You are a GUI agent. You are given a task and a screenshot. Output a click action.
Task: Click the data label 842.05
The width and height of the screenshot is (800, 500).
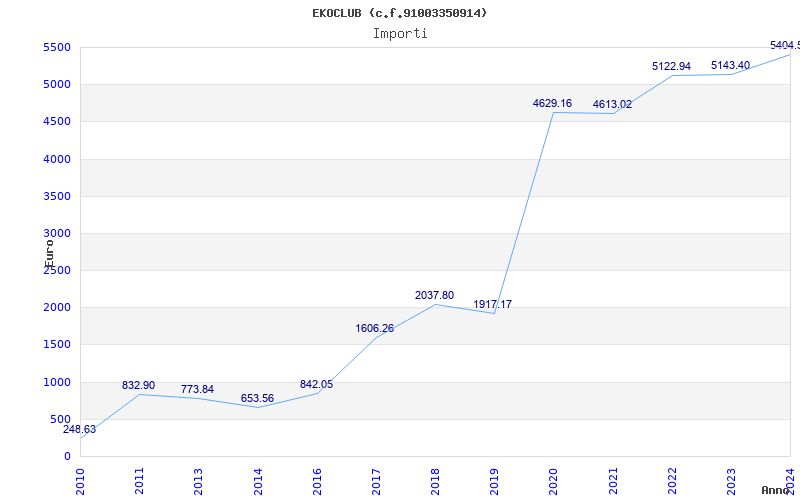click(x=316, y=385)
